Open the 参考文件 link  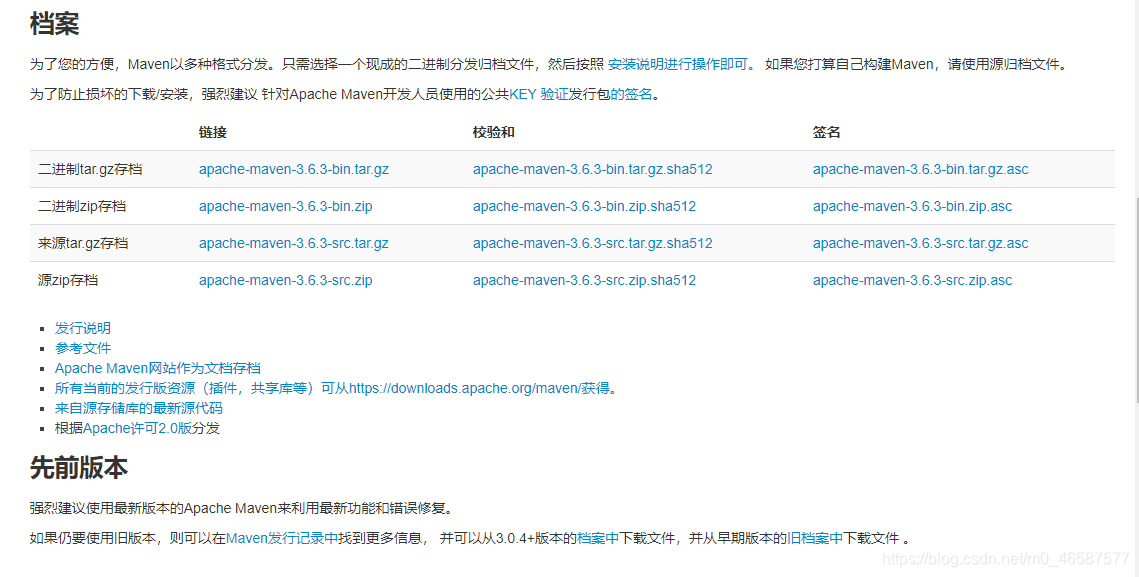(83, 348)
